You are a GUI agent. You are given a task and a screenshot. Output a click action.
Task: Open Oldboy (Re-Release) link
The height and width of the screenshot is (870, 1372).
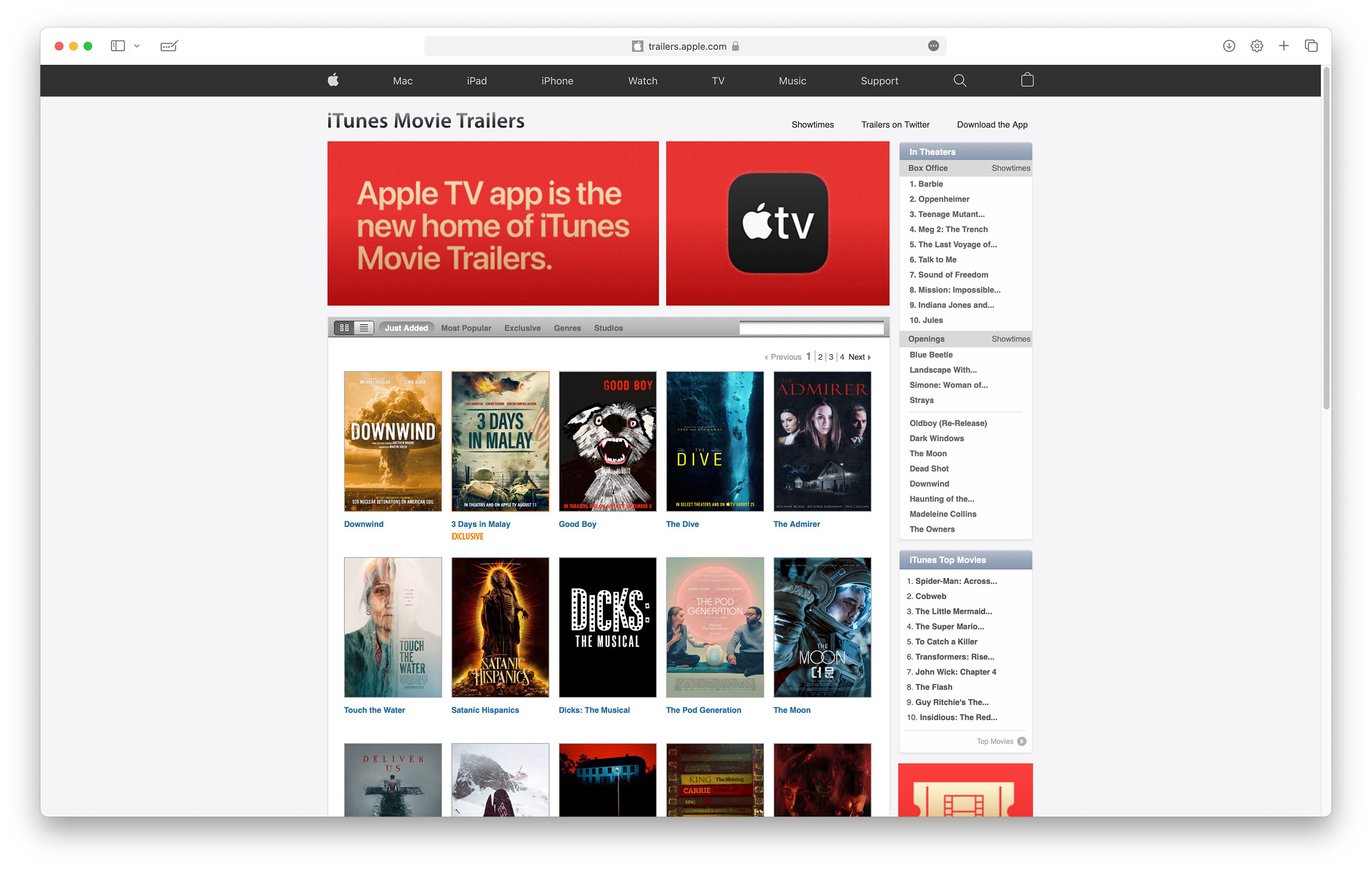click(x=947, y=423)
